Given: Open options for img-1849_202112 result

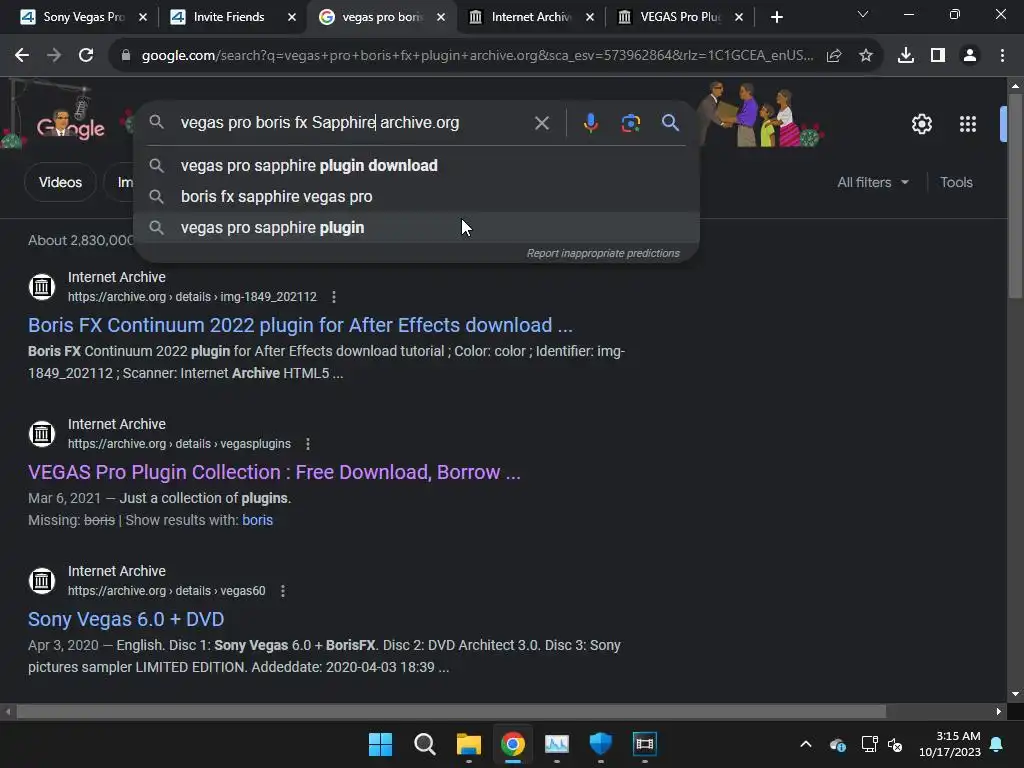Looking at the screenshot, I should coord(334,297).
